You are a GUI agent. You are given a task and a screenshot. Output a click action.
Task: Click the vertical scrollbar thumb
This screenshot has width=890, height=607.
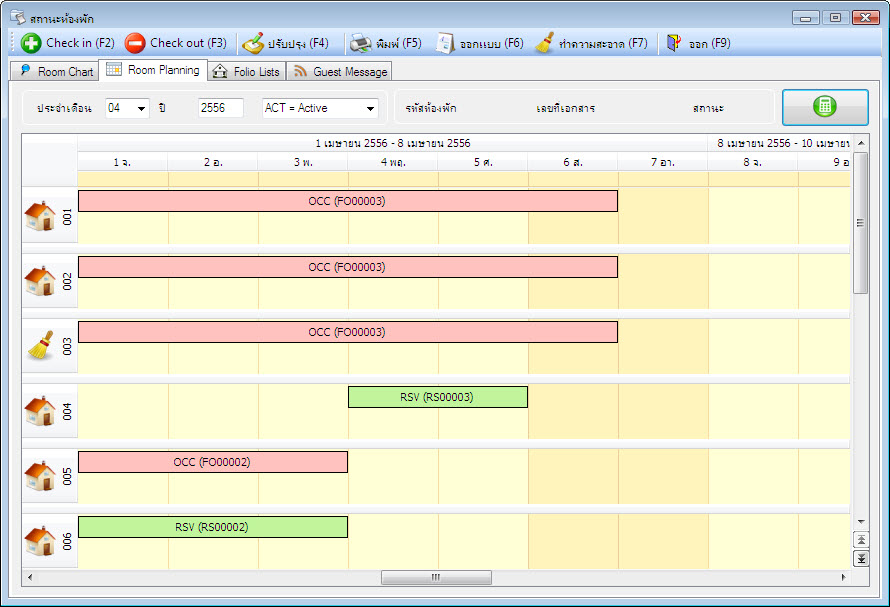click(861, 223)
